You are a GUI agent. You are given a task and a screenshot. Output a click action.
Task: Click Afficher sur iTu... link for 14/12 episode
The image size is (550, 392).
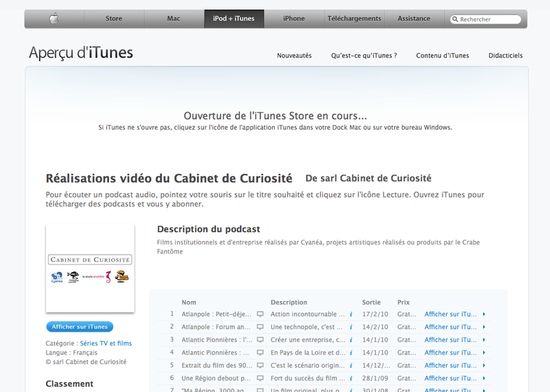(450, 365)
